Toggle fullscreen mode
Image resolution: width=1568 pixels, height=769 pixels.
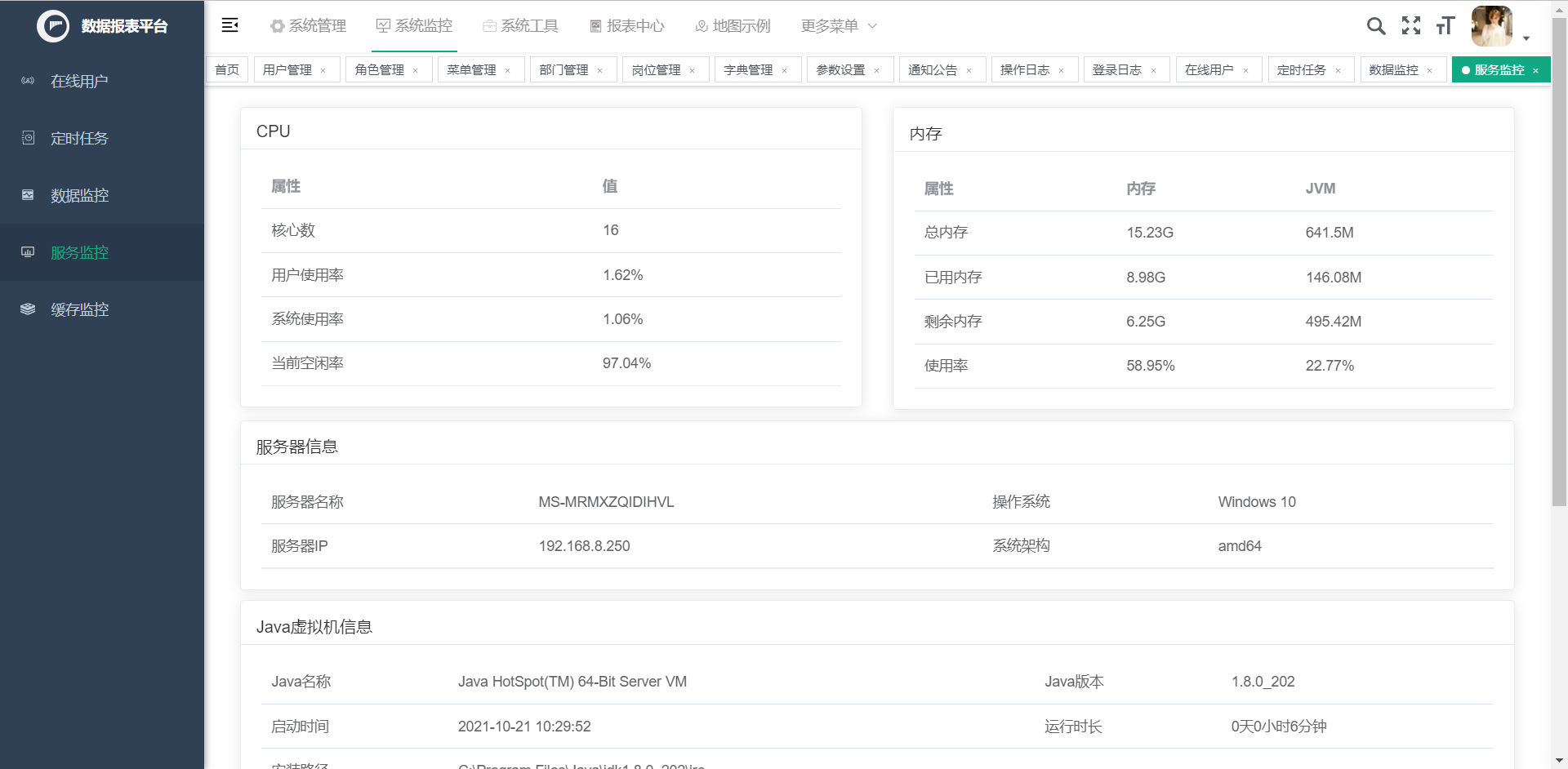tap(1411, 26)
